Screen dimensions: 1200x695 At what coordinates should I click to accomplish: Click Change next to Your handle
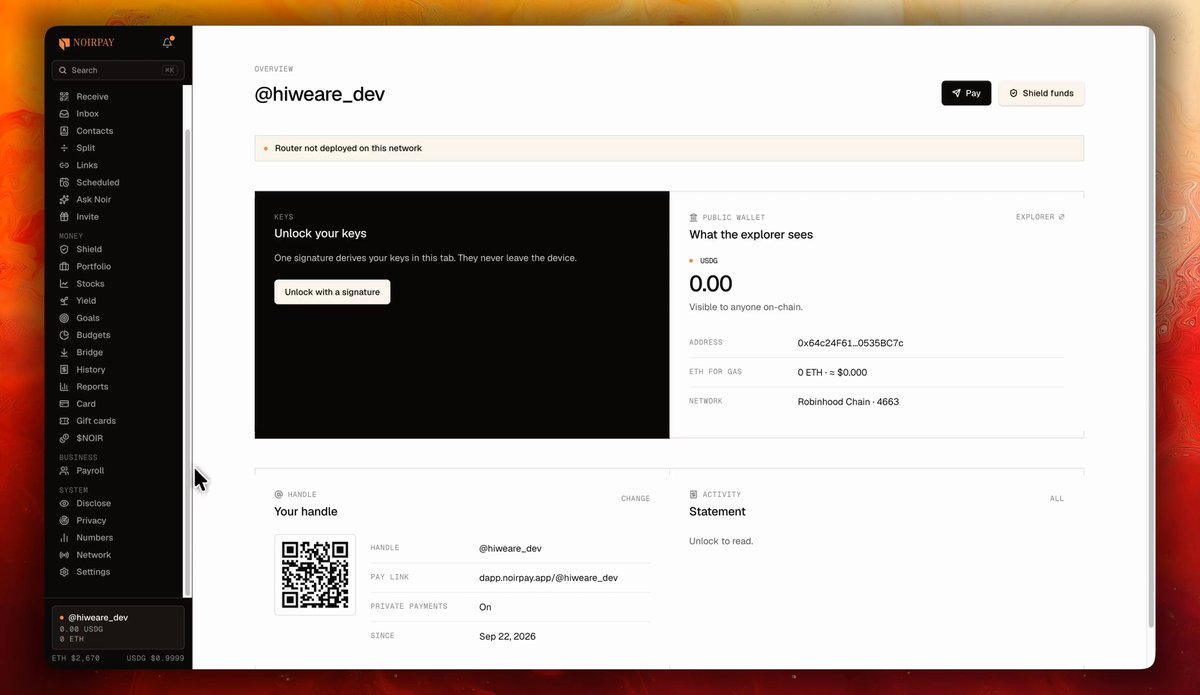point(635,499)
